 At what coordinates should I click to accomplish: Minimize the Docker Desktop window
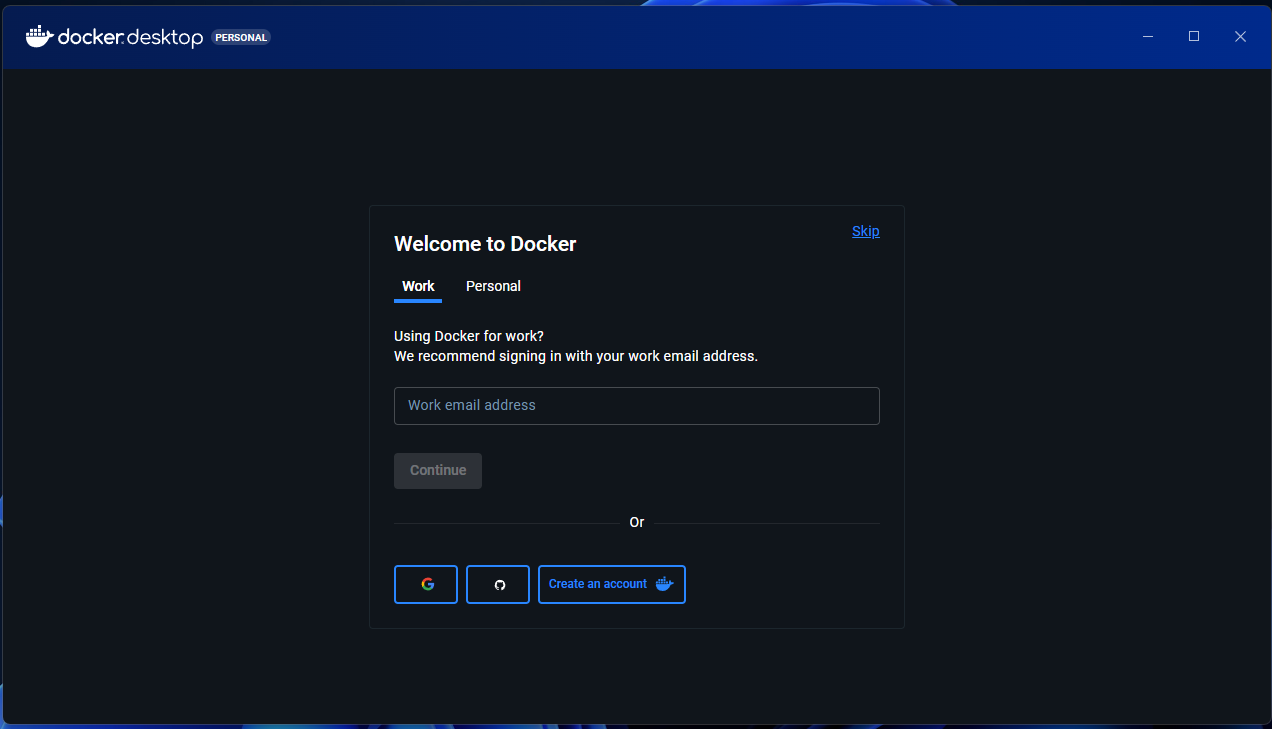click(x=1148, y=37)
